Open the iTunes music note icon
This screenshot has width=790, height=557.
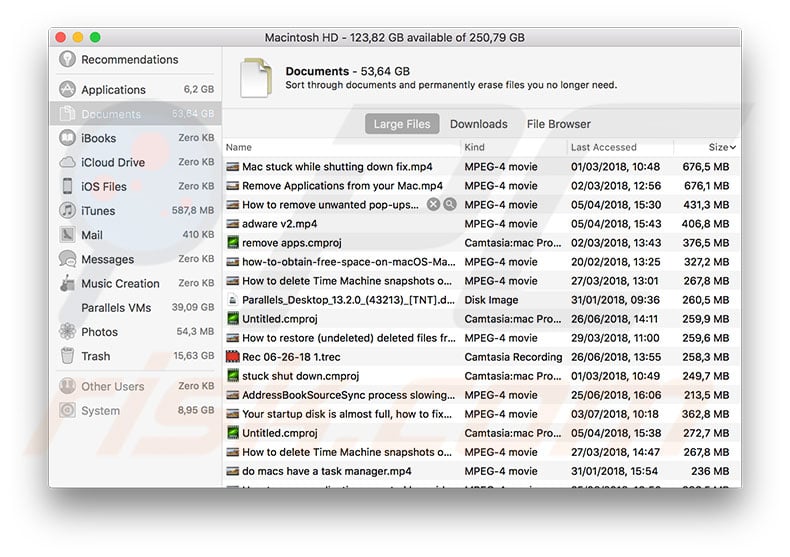[x=67, y=211]
